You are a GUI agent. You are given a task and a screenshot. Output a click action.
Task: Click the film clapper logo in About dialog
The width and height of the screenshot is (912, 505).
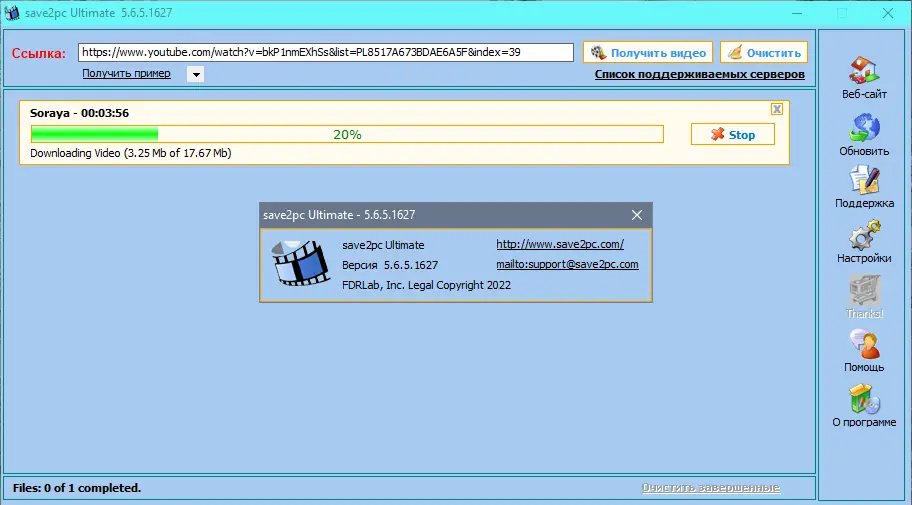click(x=301, y=262)
